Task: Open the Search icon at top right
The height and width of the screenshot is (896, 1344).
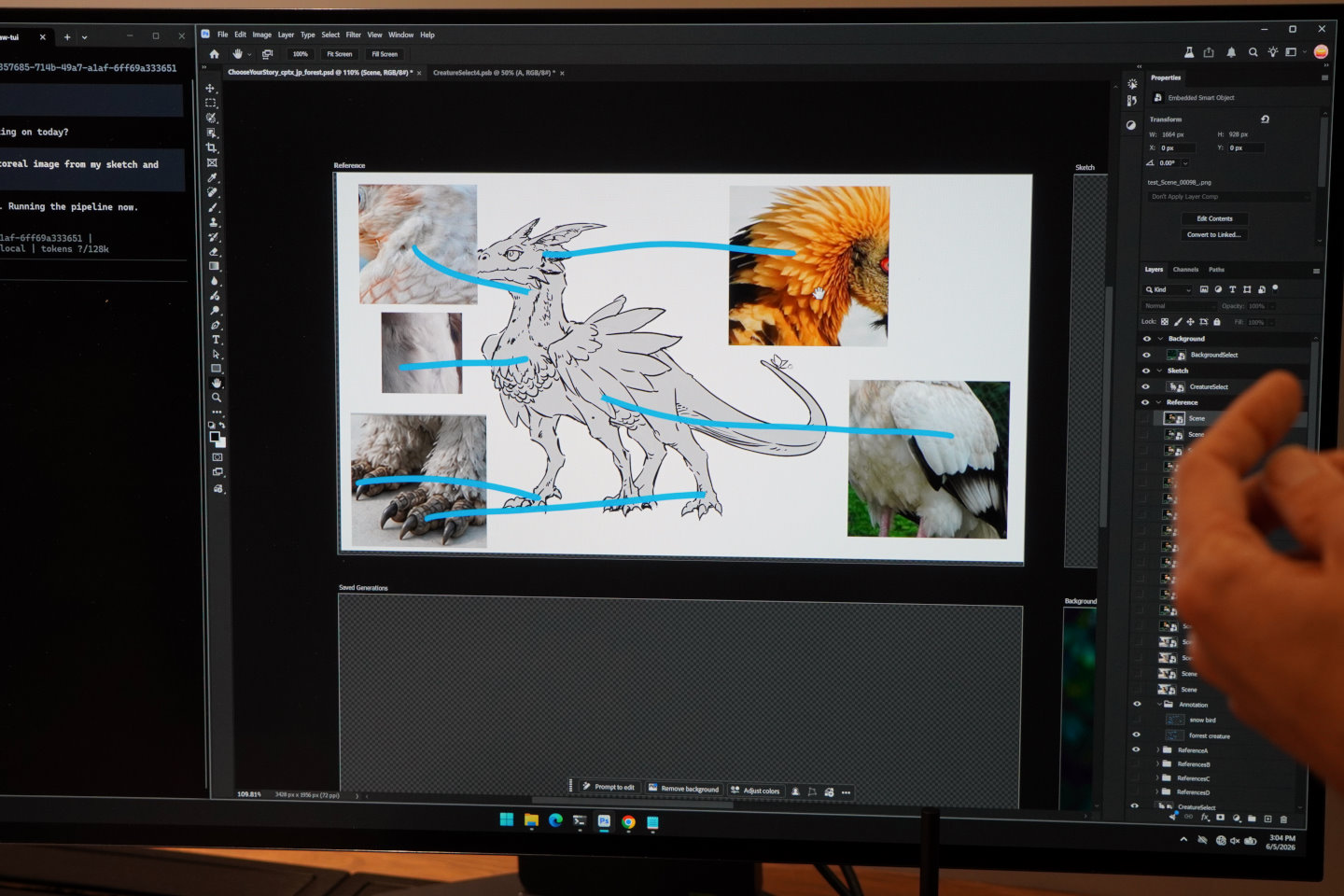Action: 1253,52
